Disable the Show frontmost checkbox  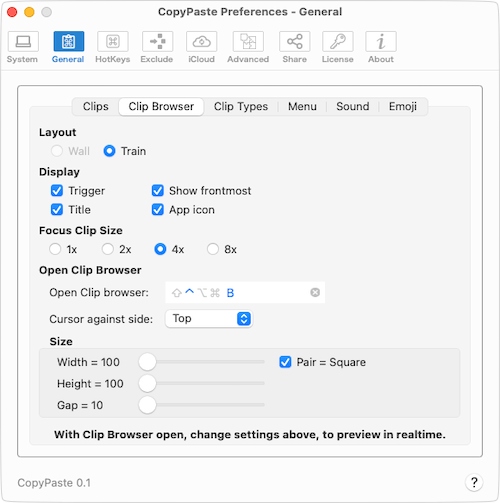tap(158, 191)
